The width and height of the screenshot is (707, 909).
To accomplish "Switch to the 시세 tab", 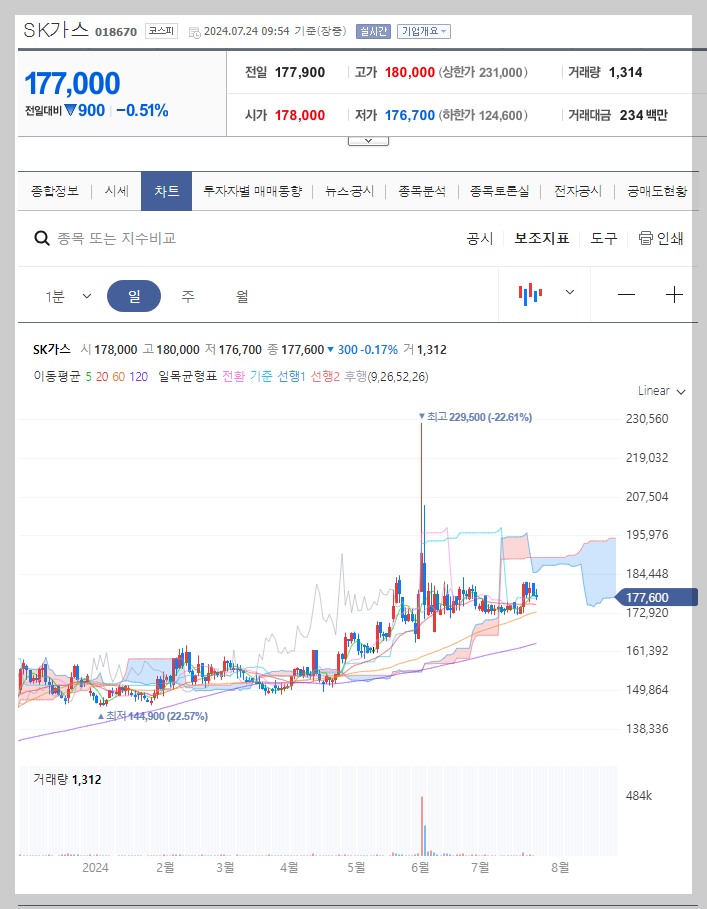I will [x=115, y=190].
